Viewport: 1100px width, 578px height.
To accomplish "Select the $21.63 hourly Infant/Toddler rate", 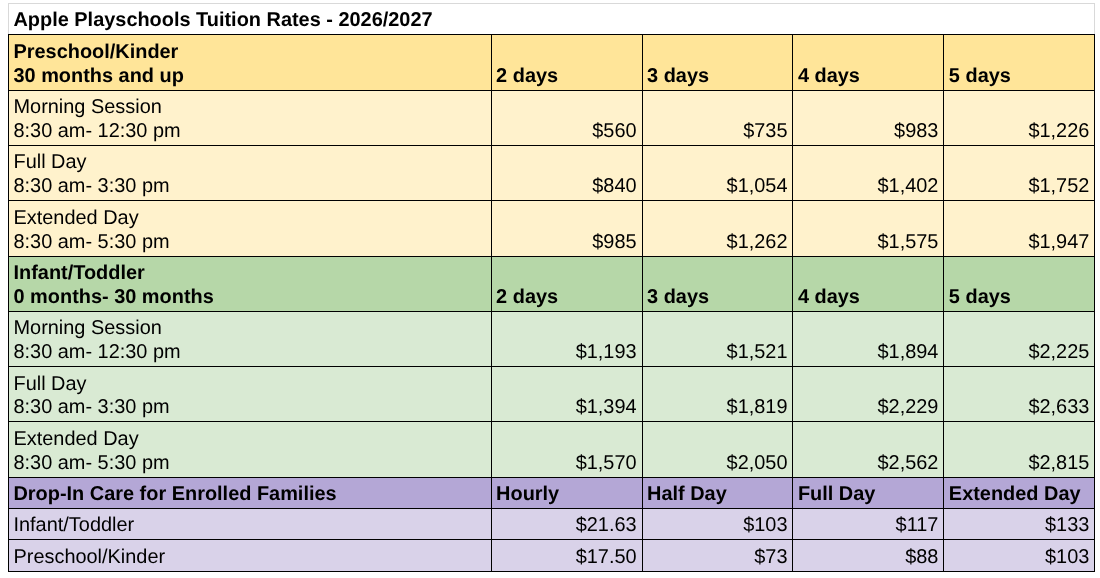I will 567,524.
